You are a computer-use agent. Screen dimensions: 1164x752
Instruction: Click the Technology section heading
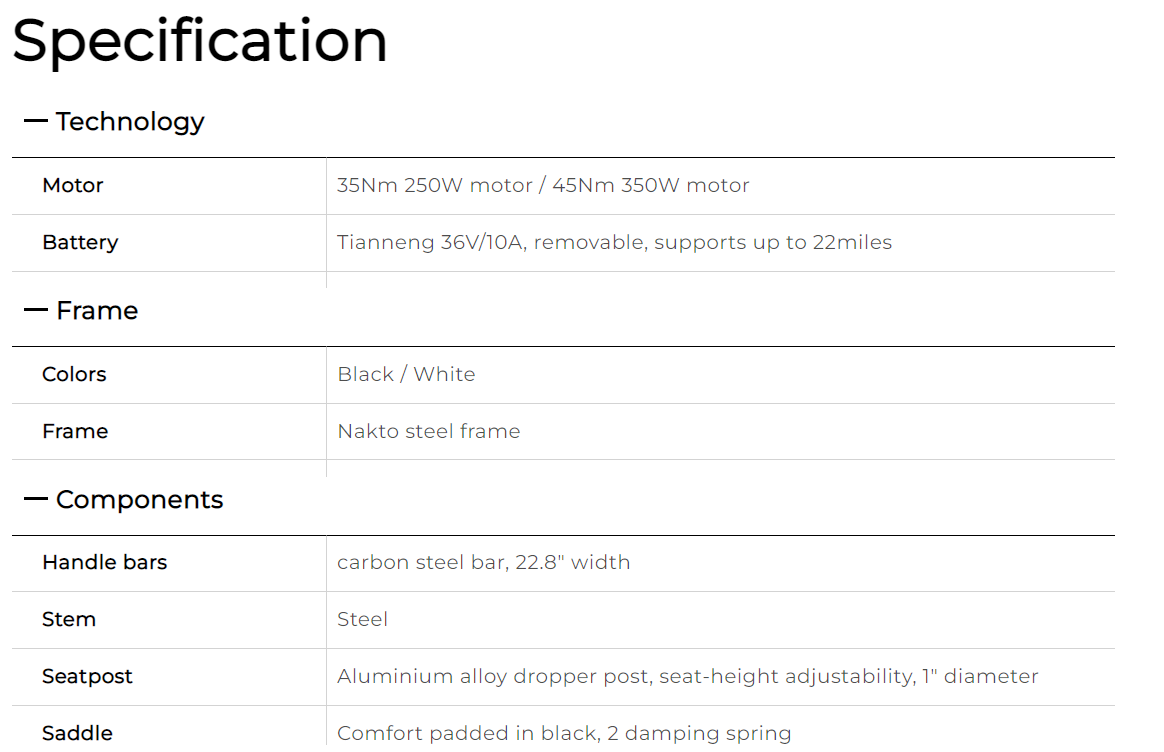click(x=130, y=122)
